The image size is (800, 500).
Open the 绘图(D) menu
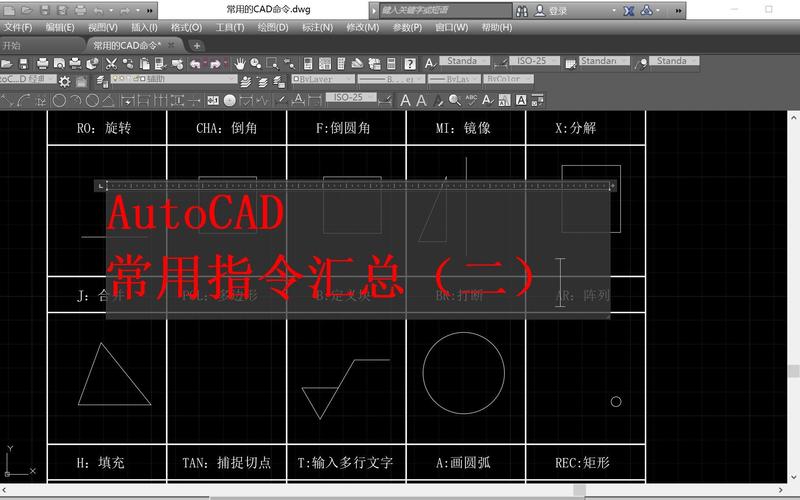point(274,27)
